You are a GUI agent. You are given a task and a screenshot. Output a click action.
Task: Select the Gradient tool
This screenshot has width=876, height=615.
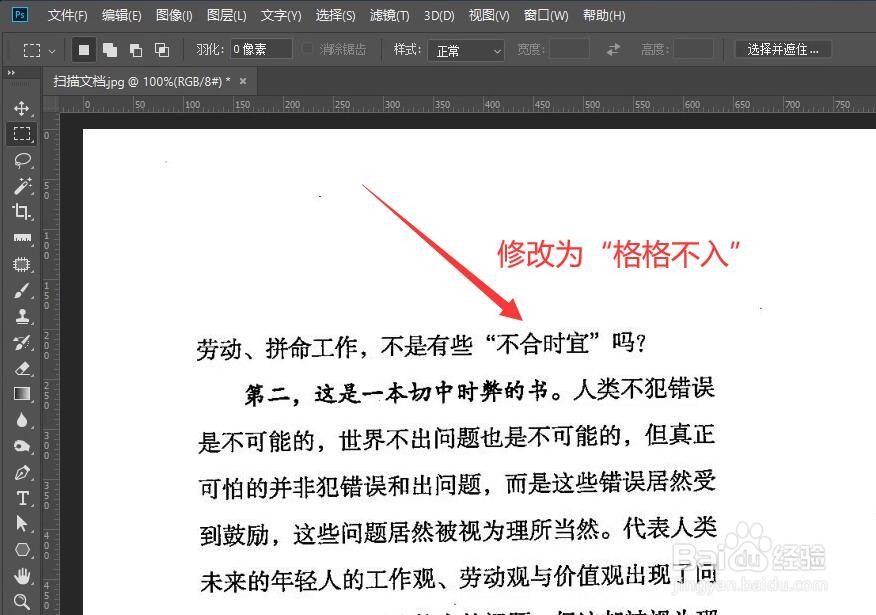(x=22, y=394)
